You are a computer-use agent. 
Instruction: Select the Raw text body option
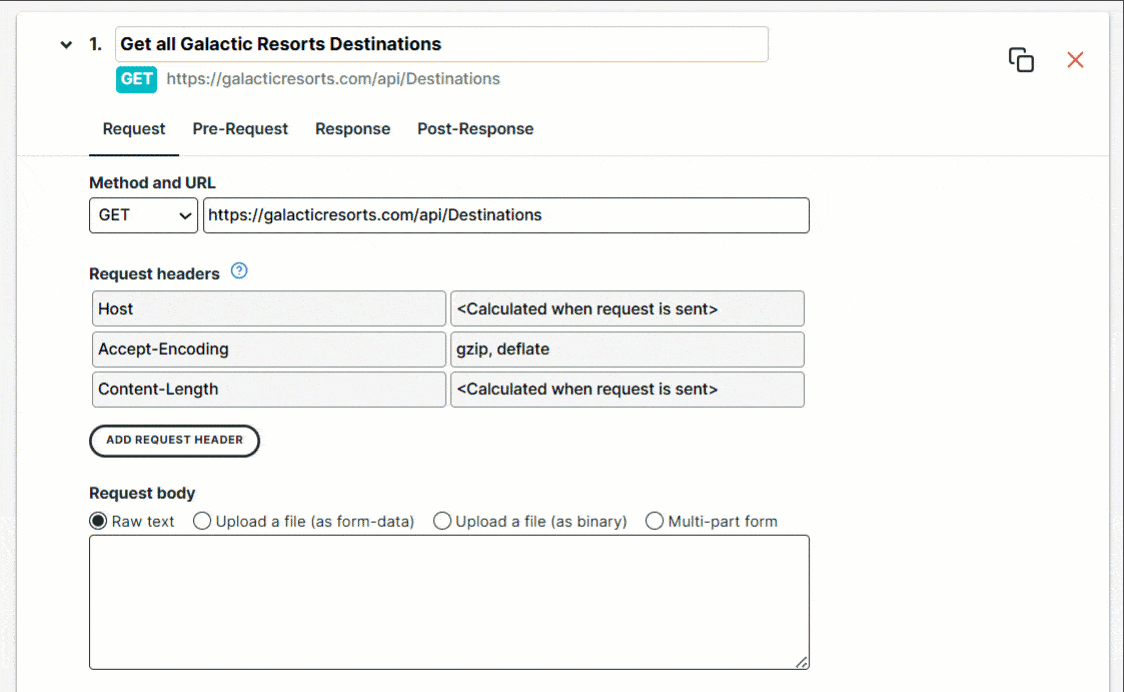tap(98, 521)
